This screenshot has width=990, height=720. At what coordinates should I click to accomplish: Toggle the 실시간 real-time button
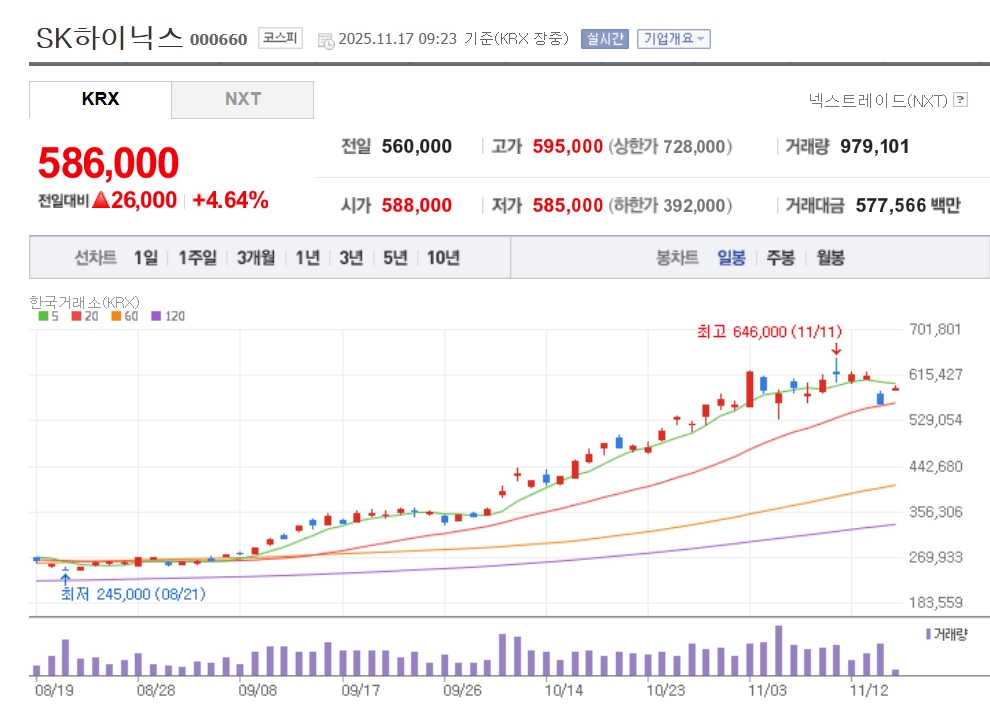(604, 39)
